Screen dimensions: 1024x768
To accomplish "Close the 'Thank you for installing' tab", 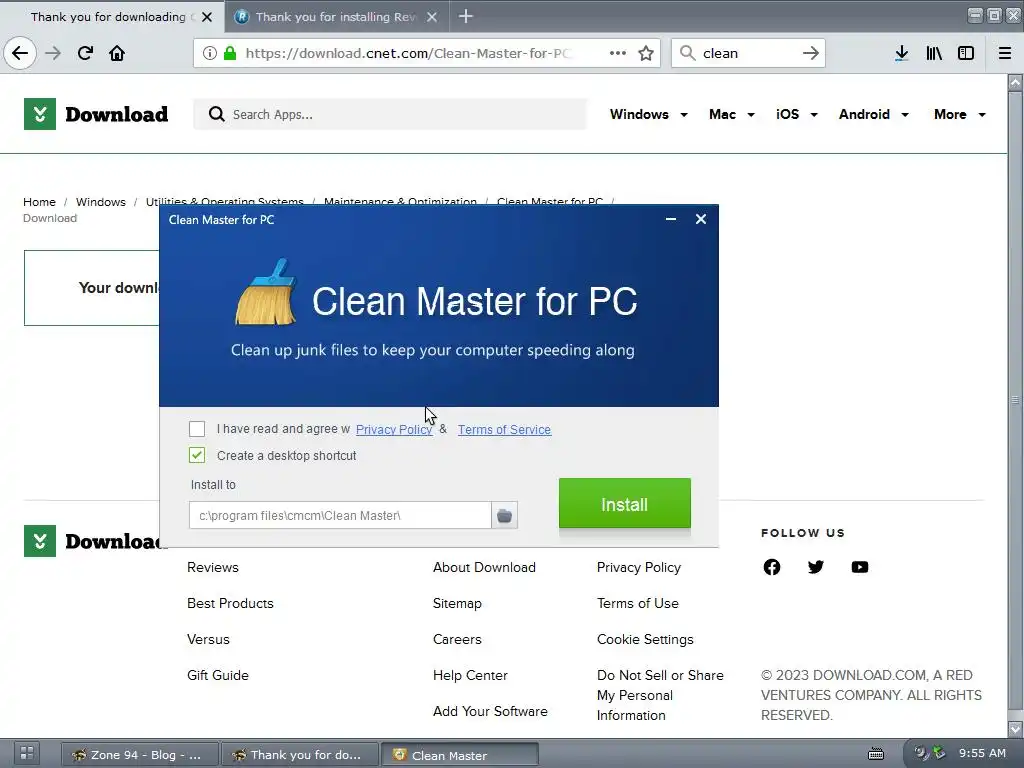I will [432, 17].
